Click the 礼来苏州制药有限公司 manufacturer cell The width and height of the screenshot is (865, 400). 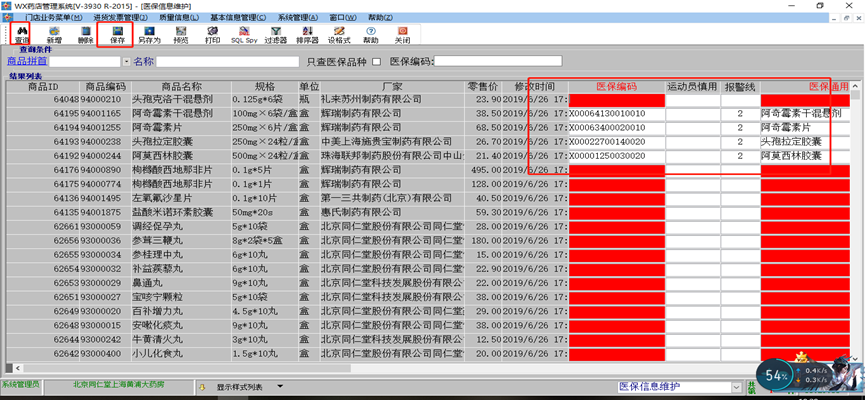pos(392,100)
